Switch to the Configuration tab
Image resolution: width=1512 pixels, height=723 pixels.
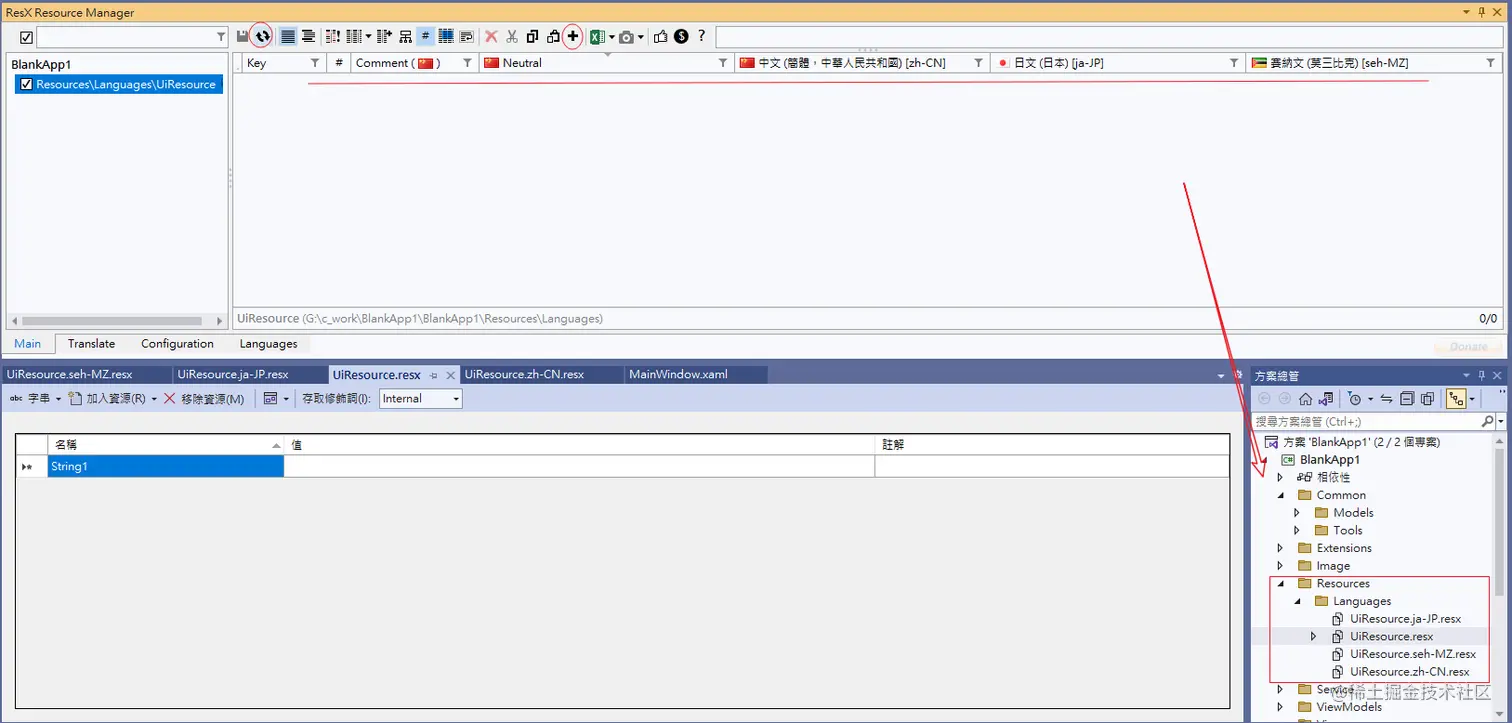pyautogui.click(x=177, y=343)
